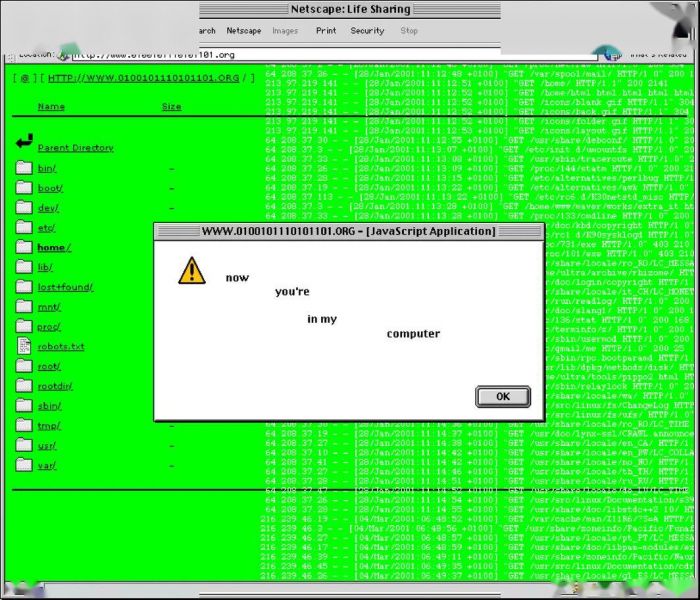Follow the rootdir/ link
Viewport: 700px width, 600px height.
[x=55, y=386]
